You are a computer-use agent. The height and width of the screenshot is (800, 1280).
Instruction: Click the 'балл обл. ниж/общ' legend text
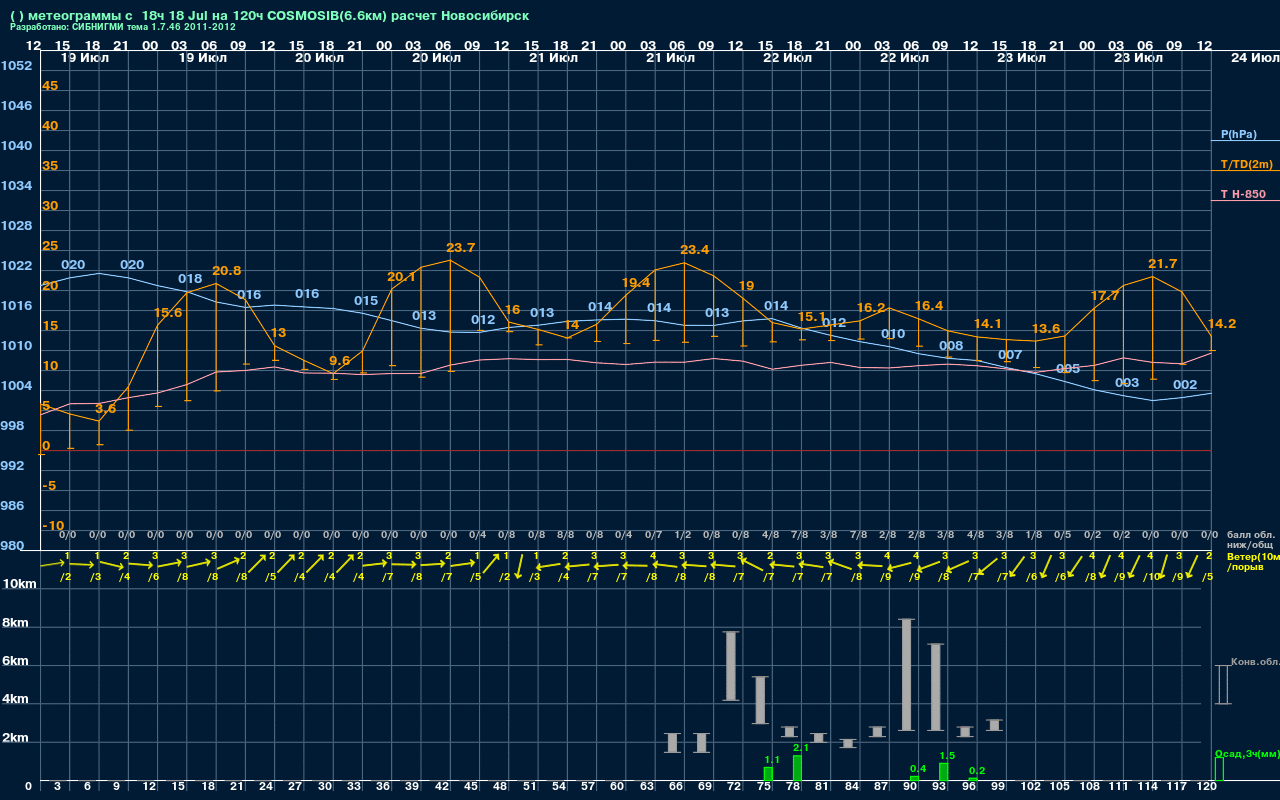[1250, 540]
